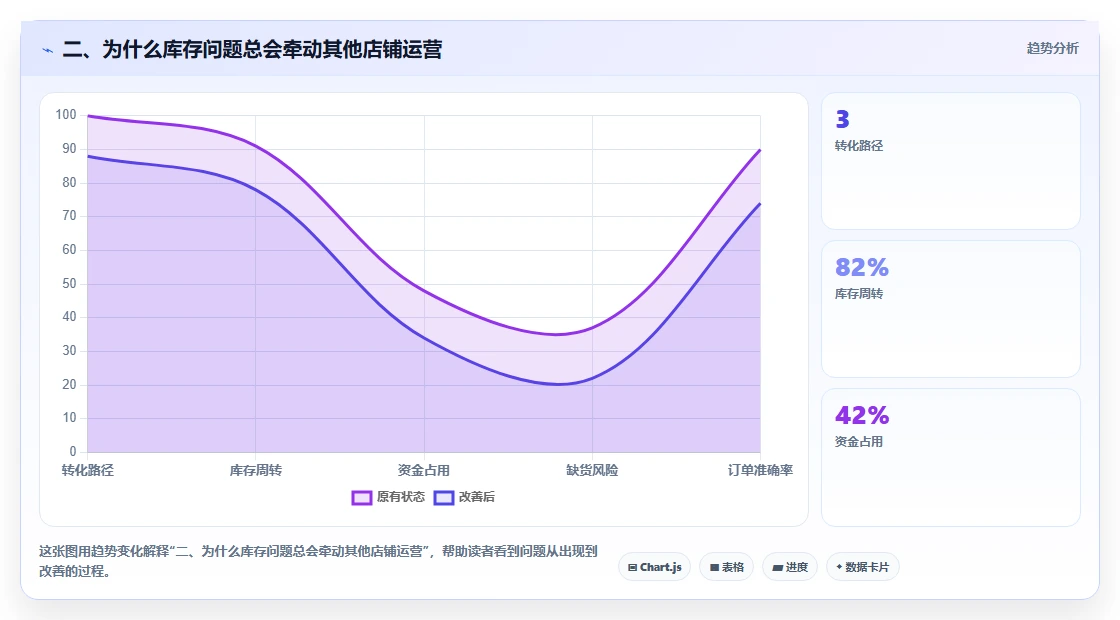The width and height of the screenshot is (1120, 620).
Task: Open the 资金占用 data card showing 42%
Action: pyautogui.click(x=951, y=457)
